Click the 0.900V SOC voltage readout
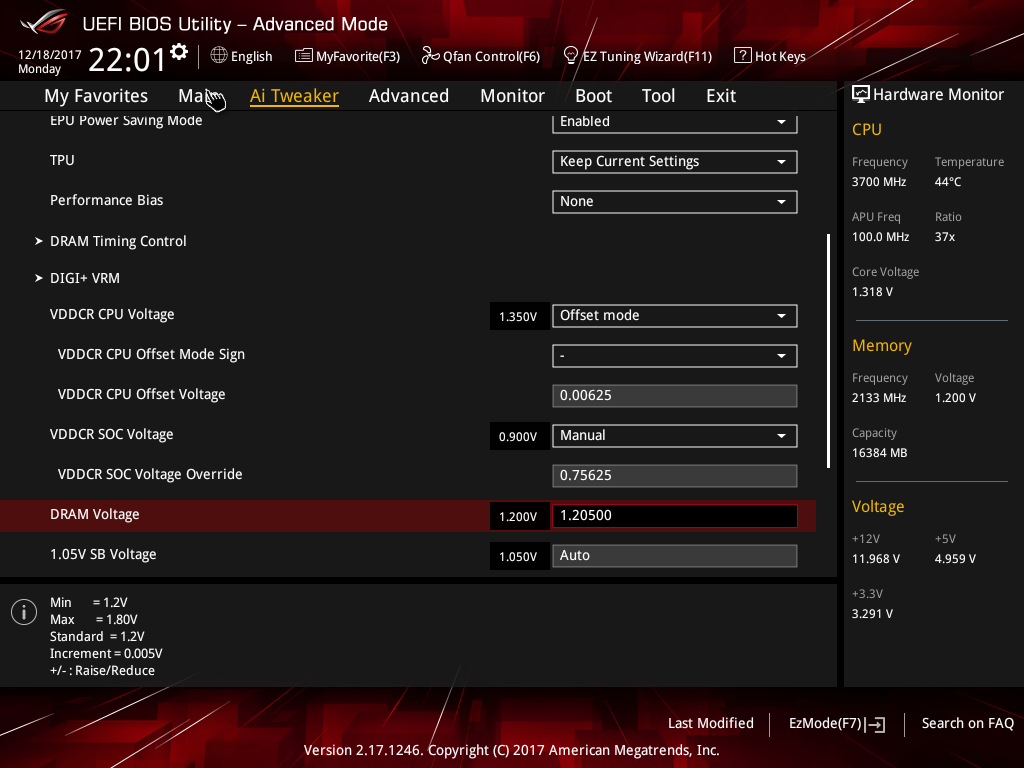Screen dimensions: 1024x768 (518, 437)
